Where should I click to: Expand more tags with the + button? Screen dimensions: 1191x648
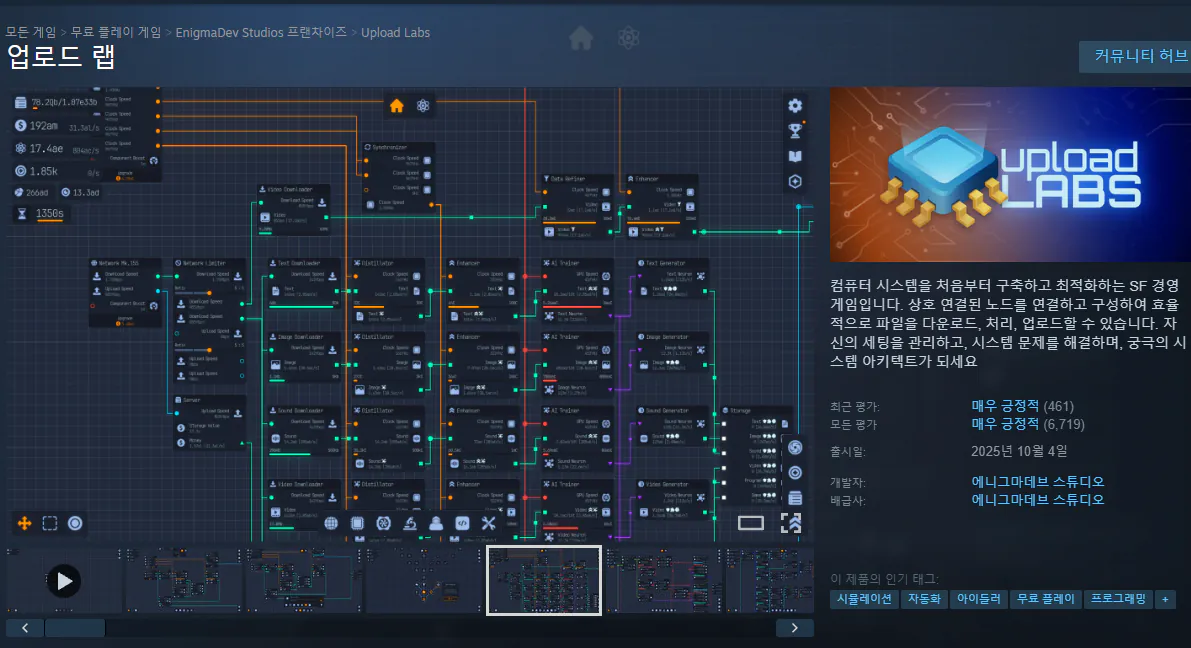click(x=1164, y=599)
